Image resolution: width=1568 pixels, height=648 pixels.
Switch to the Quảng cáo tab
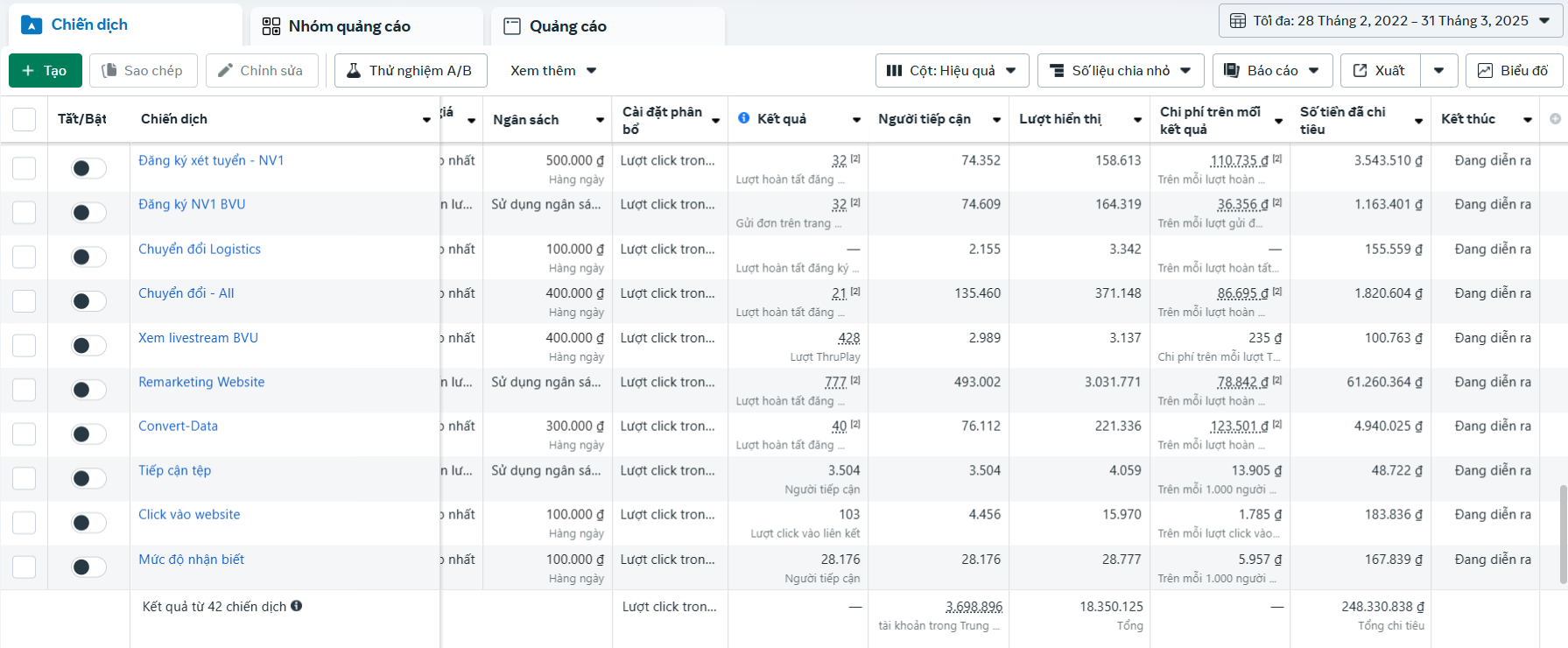pos(567,26)
